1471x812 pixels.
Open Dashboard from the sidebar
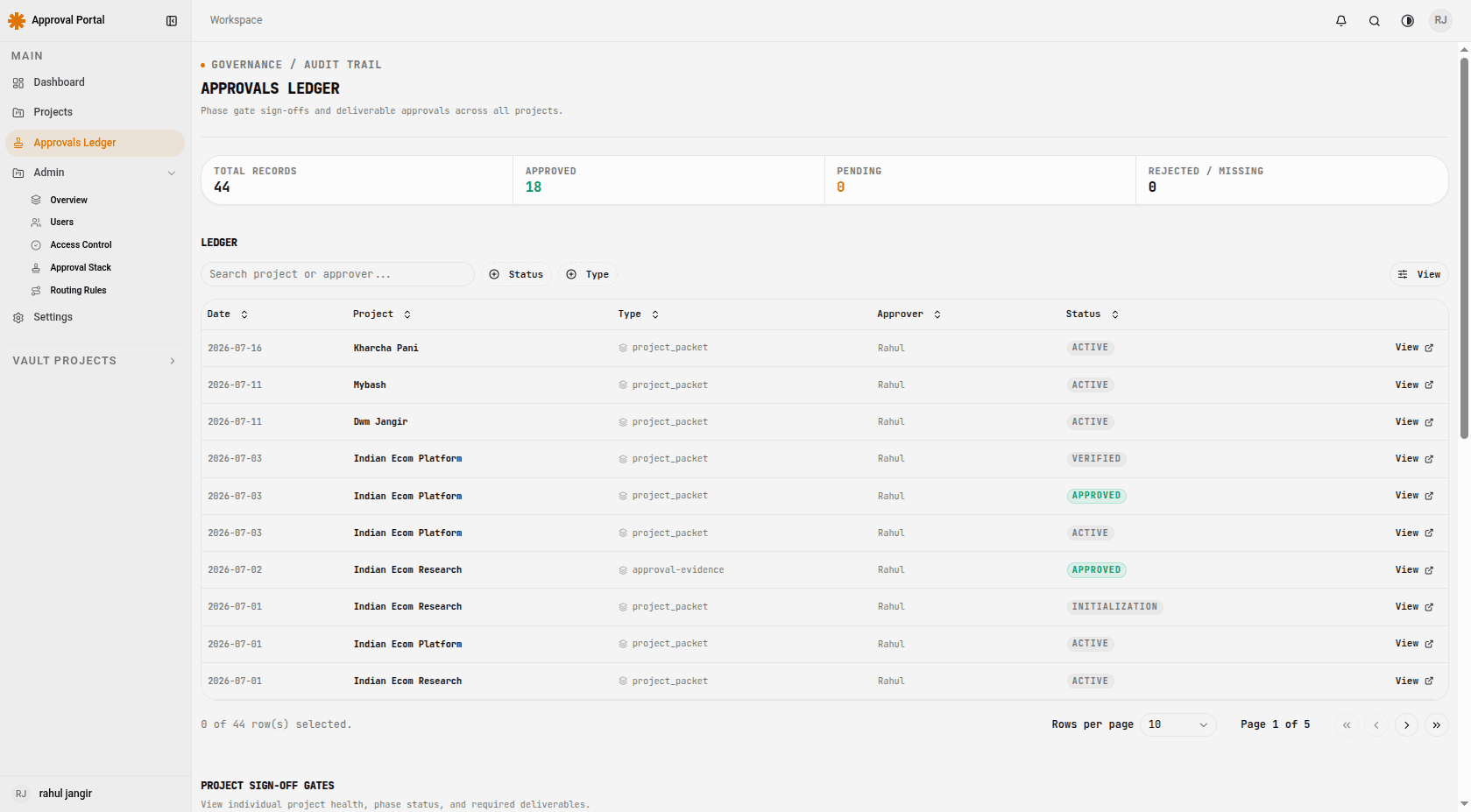pyautogui.click(x=95, y=82)
